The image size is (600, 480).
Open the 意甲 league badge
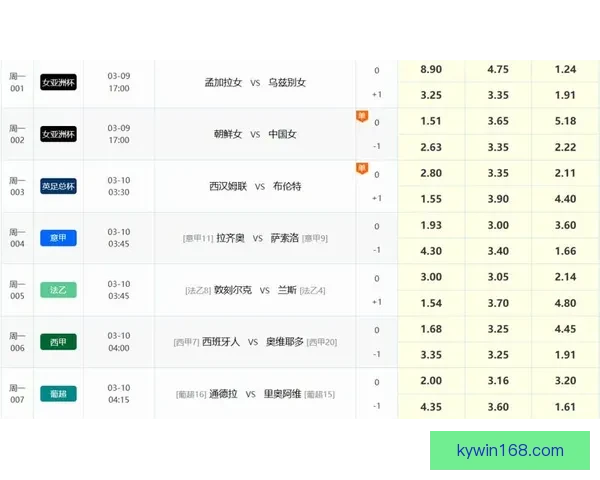coord(58,238)
